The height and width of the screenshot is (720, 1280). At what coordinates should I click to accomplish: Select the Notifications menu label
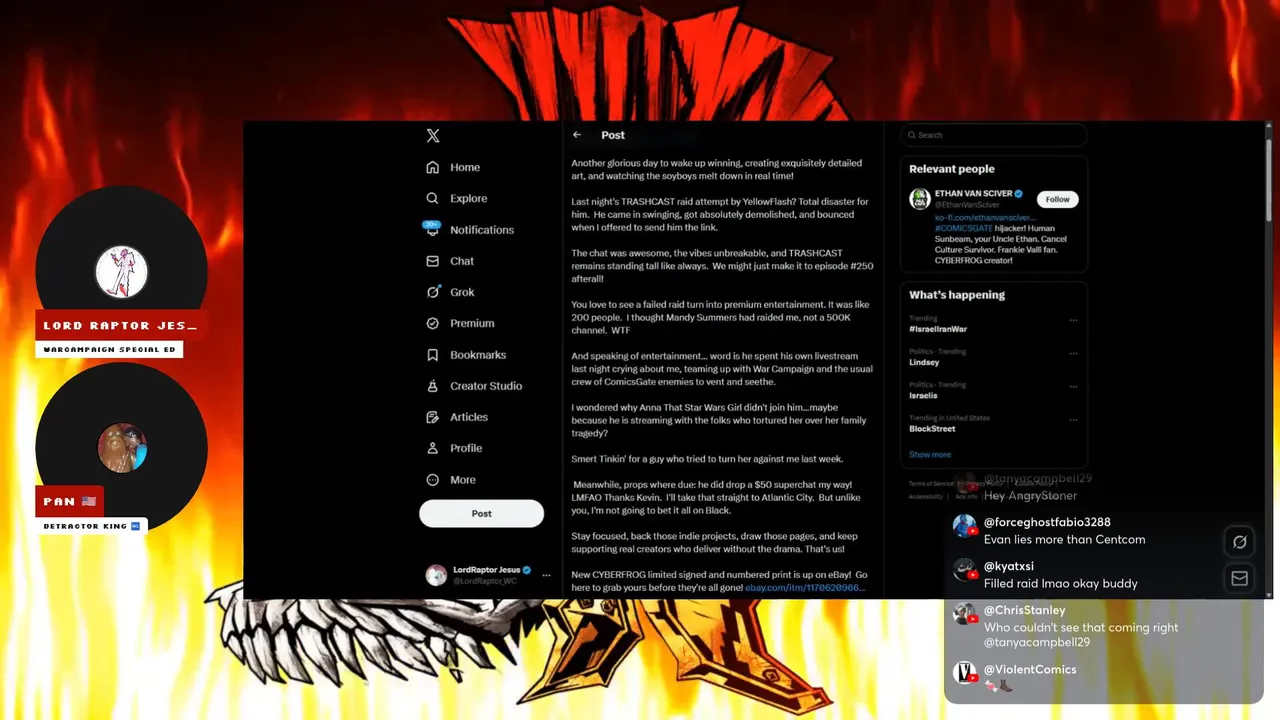pos(482,230)
